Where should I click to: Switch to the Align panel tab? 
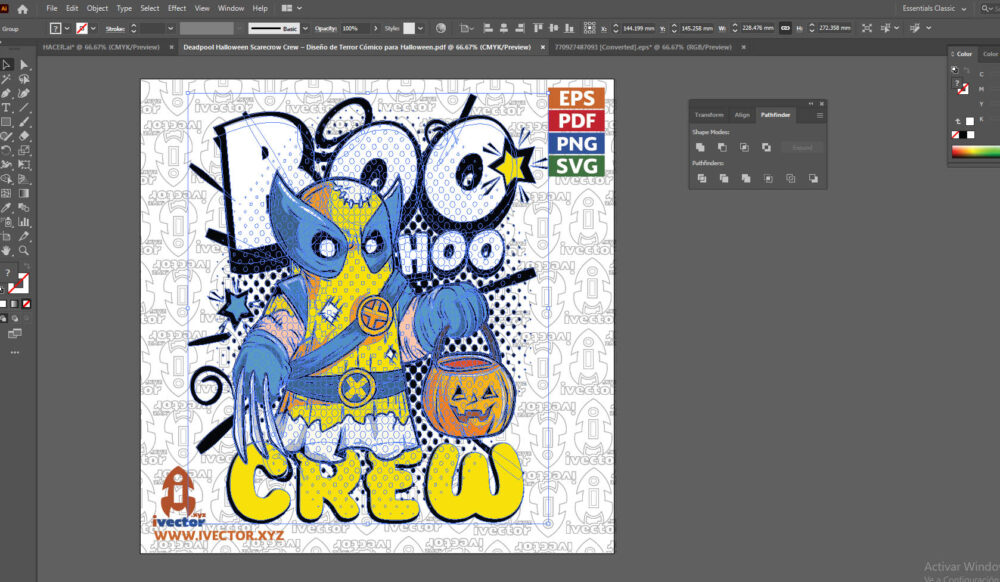click(742, 115)
